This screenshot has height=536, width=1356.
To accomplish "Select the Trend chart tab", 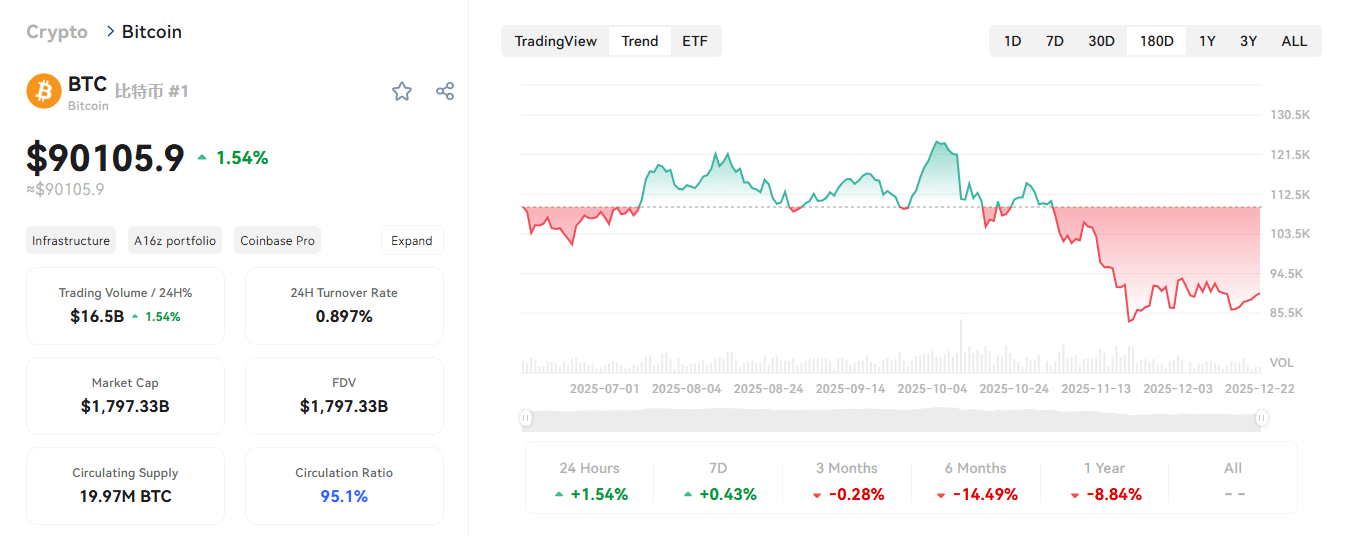I will click(x=640, y=41).
